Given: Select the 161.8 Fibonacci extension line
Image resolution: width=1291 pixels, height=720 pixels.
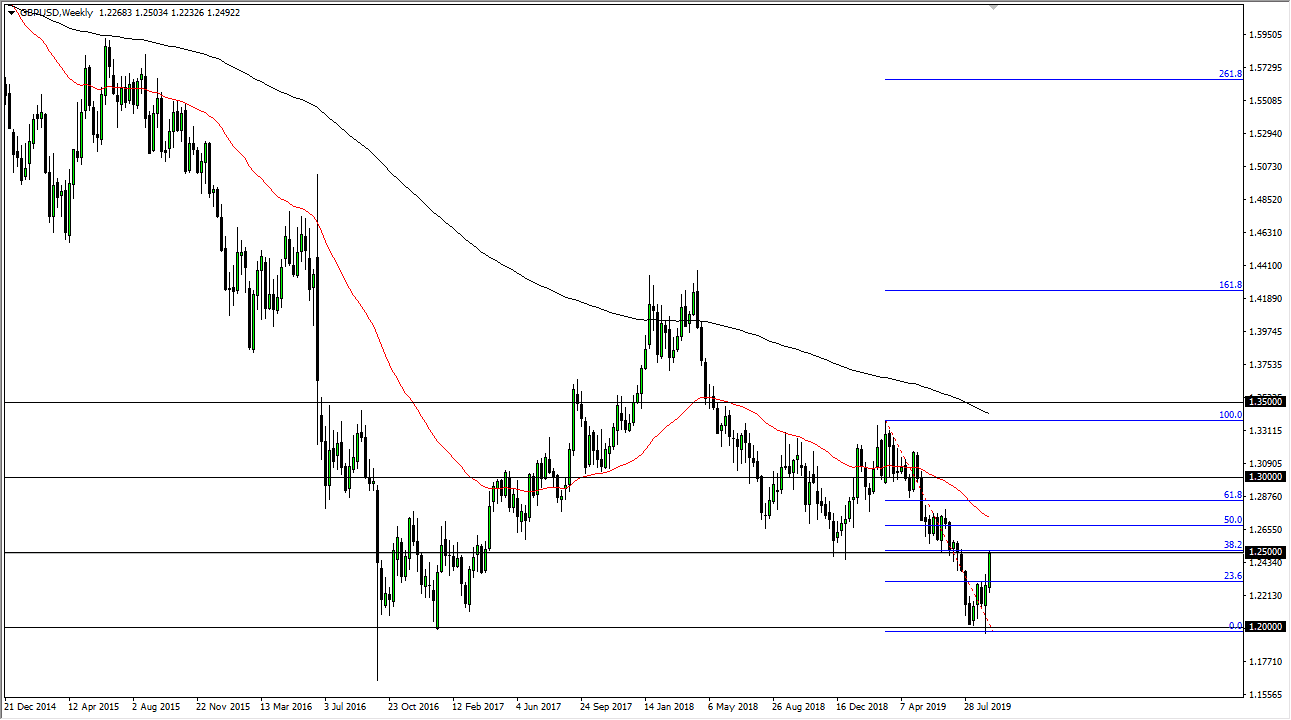Looking at the screenshot, I should (x=1050, y=291).
